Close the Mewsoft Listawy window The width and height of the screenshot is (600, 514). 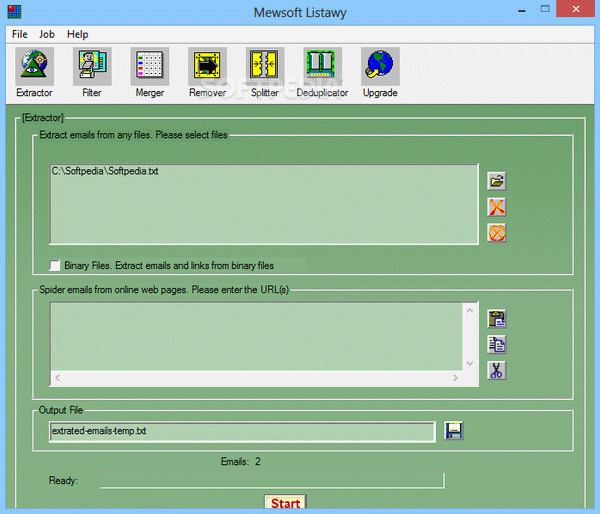[576, 9]
